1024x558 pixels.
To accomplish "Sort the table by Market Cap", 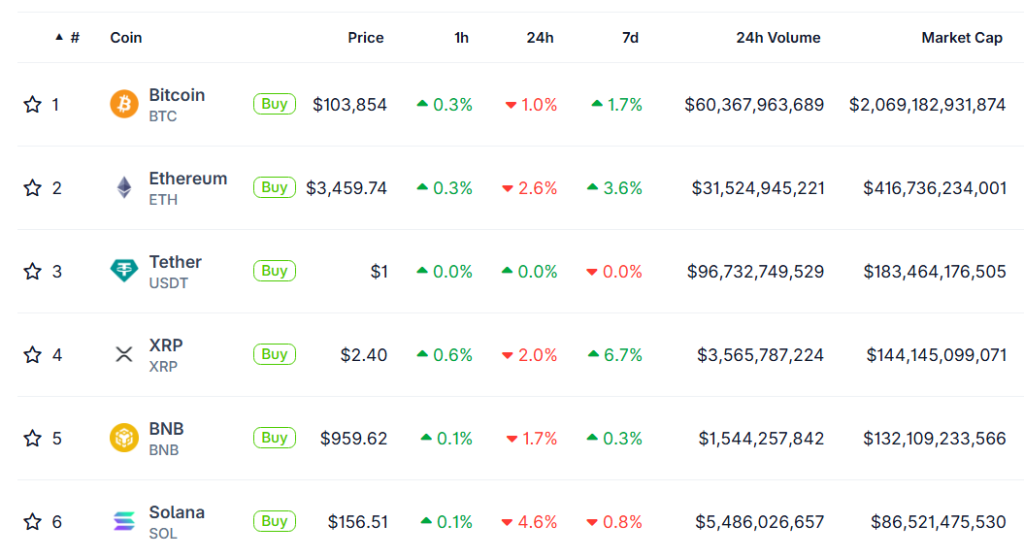I will tap(961, 38).
